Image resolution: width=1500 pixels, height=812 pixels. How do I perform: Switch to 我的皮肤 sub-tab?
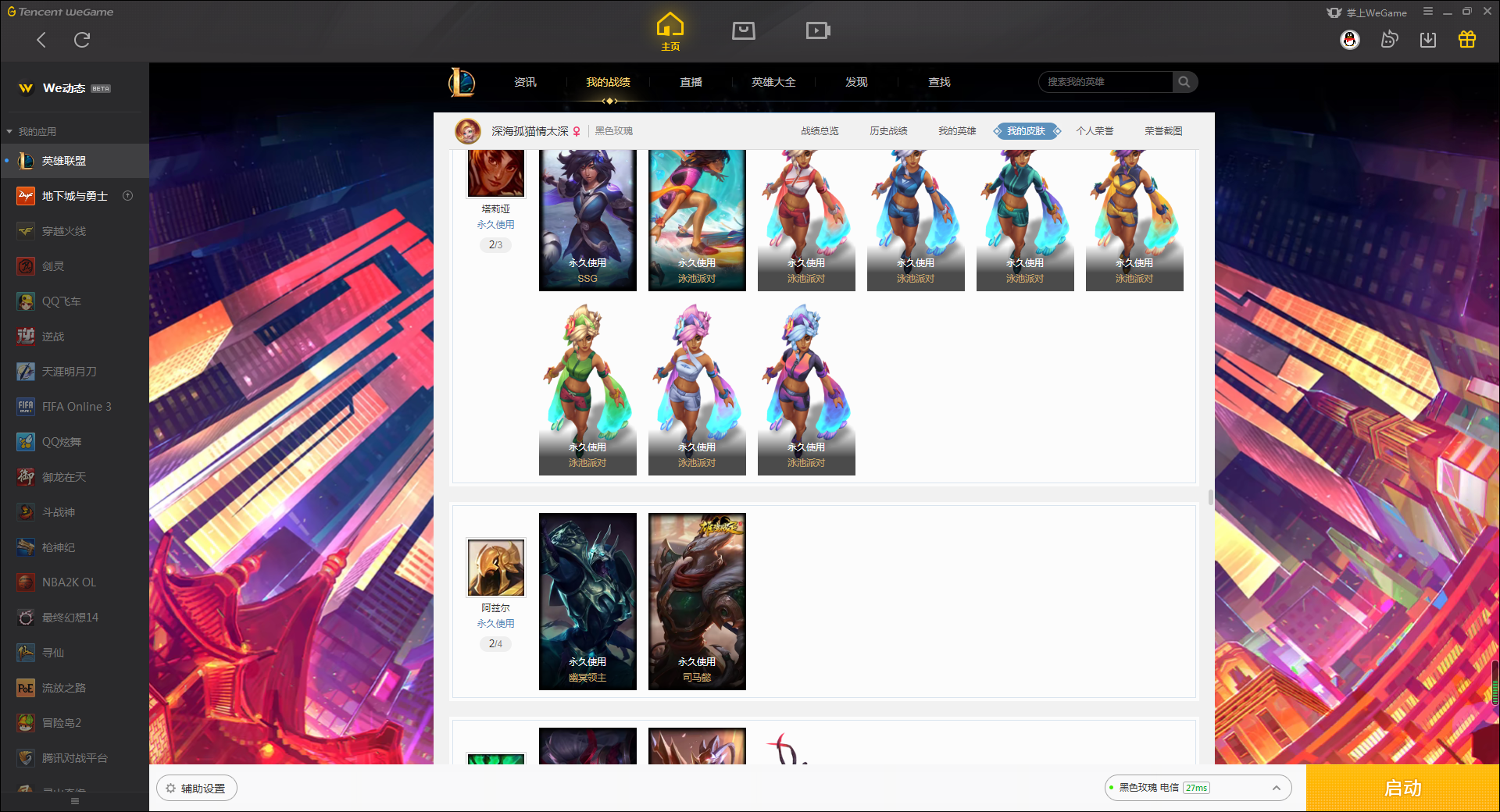[1027, 131]
